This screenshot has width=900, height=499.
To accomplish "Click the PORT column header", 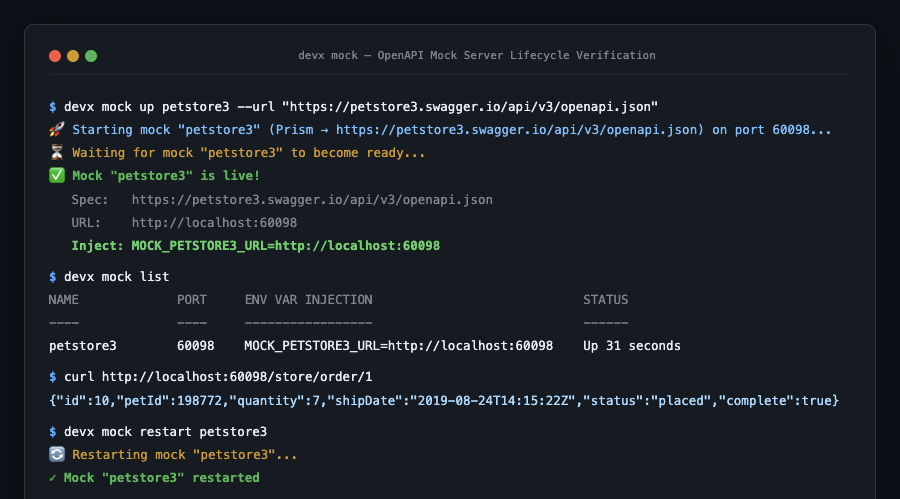I will coord(192,300).
